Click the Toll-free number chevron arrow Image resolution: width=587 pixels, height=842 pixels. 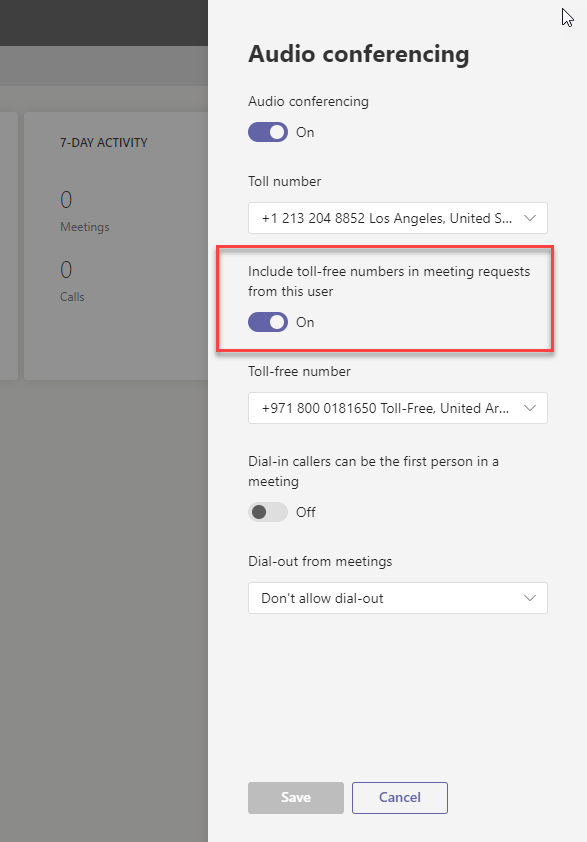530,408
